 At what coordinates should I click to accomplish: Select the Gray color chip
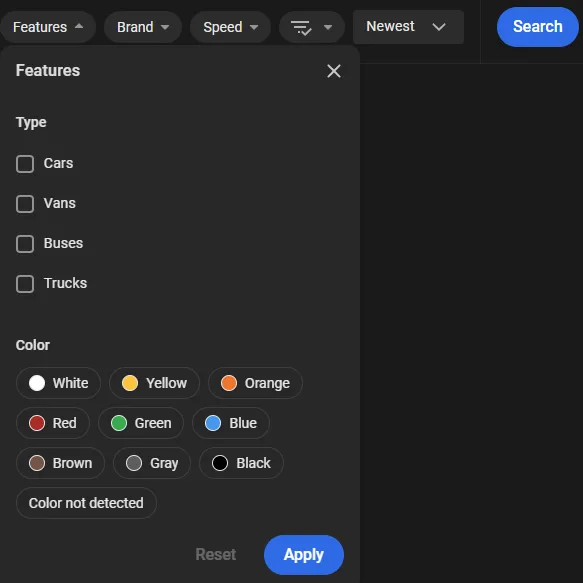(x=152, y=463)
